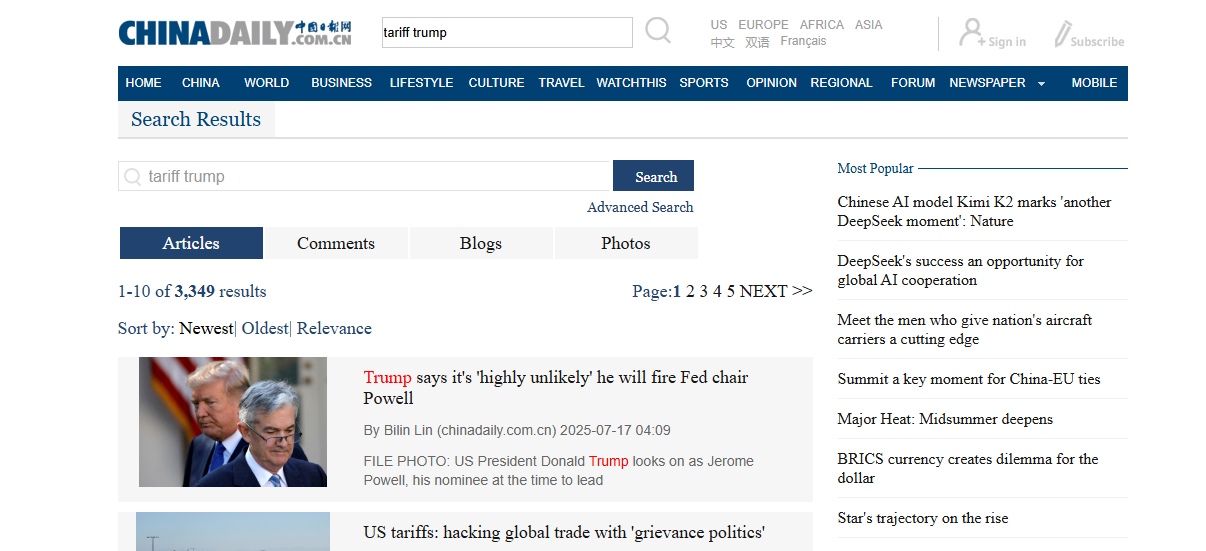Go to results page 3
Screen dimensions: 1206x551
coord(704,291)
